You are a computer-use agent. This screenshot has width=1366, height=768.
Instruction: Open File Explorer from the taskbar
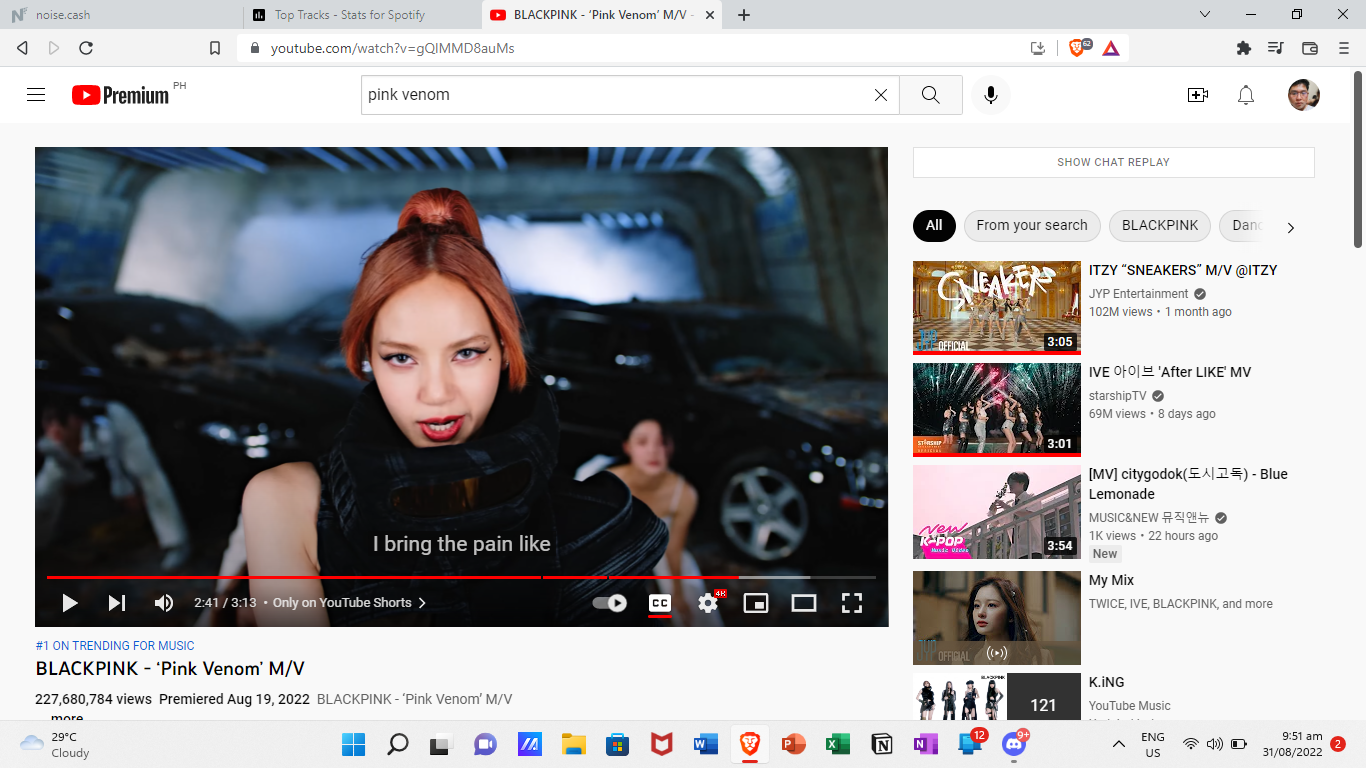click(x=573, y=744)
